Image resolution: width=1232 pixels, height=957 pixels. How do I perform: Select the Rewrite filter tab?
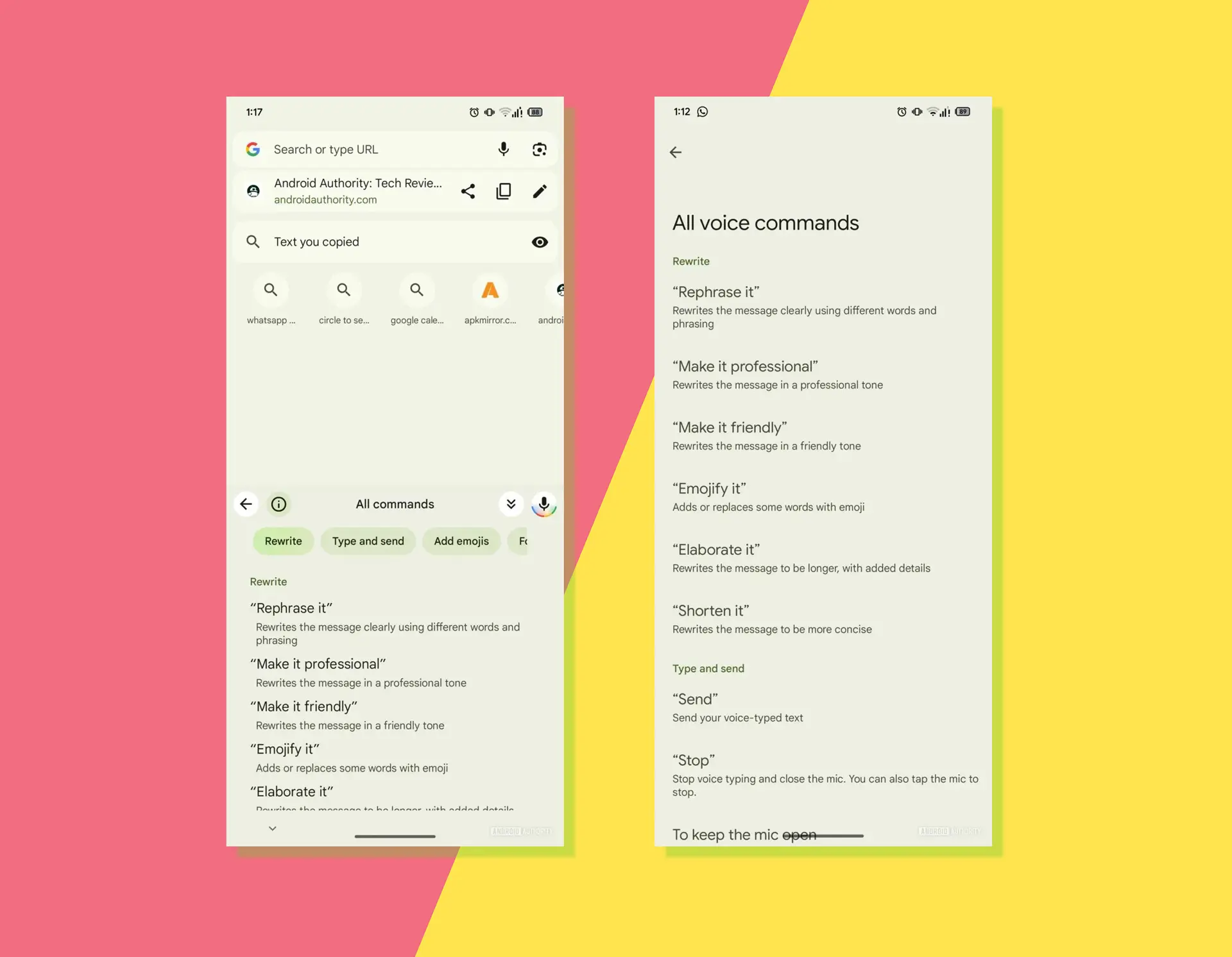click(282, 540)
